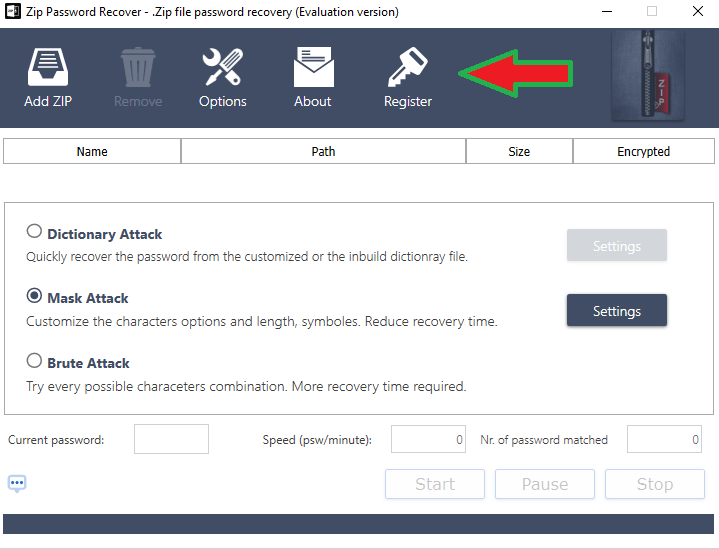Click the zipper logo image
719x549 pixels.
(648, 76)
